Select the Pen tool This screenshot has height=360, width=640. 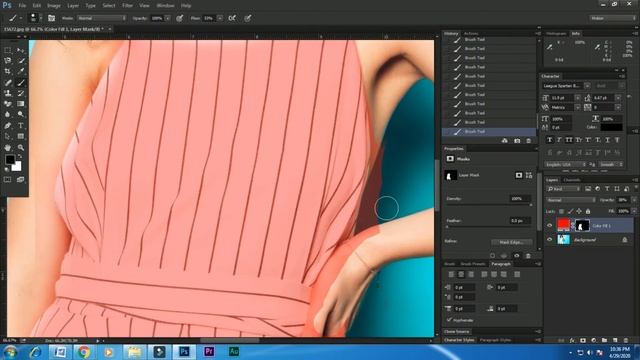[x=8, y=125]
